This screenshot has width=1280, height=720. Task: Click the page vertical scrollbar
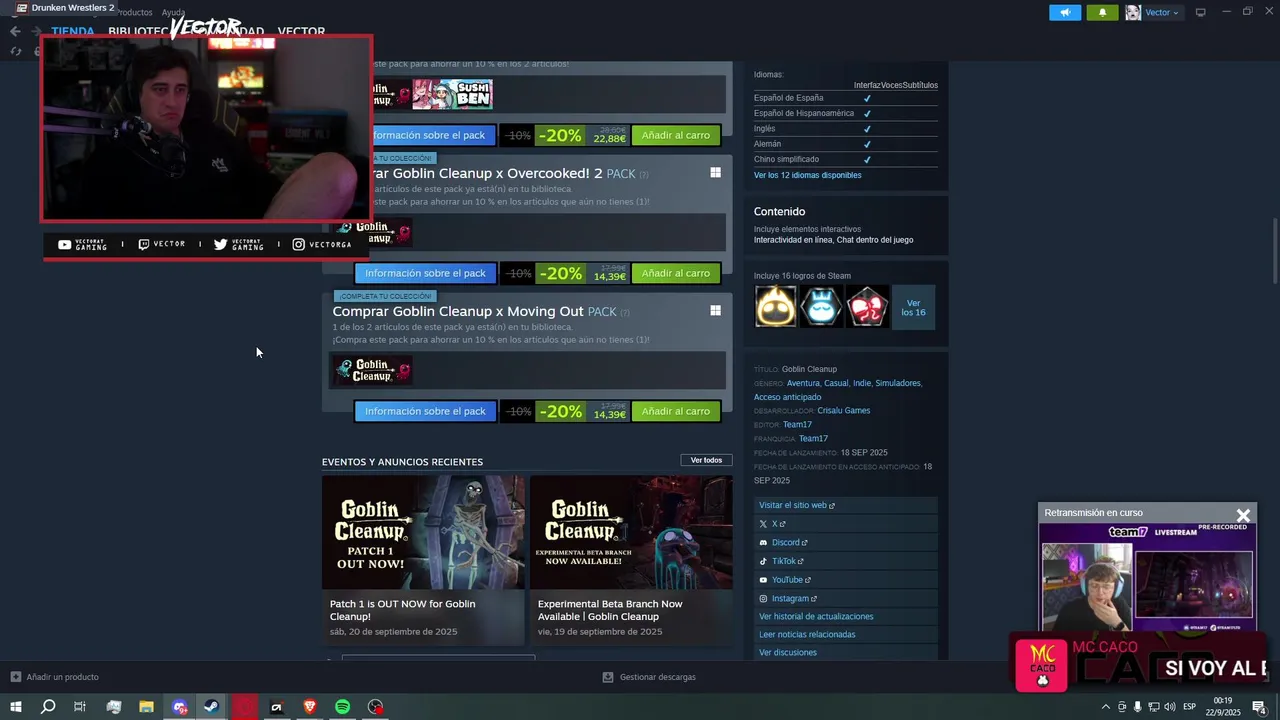coord(1275,250)
